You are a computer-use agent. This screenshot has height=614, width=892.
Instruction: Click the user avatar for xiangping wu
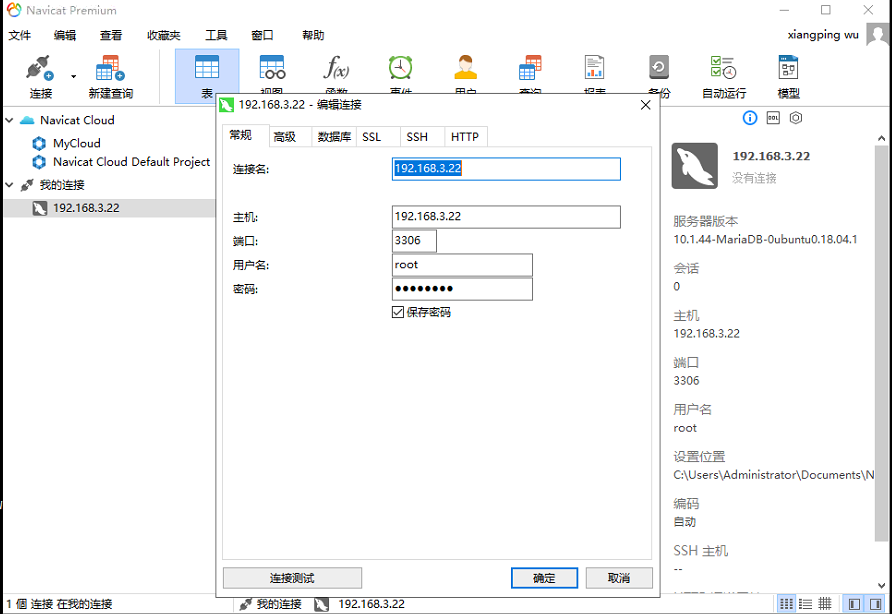pyautogui.click(x=878, y=34)
